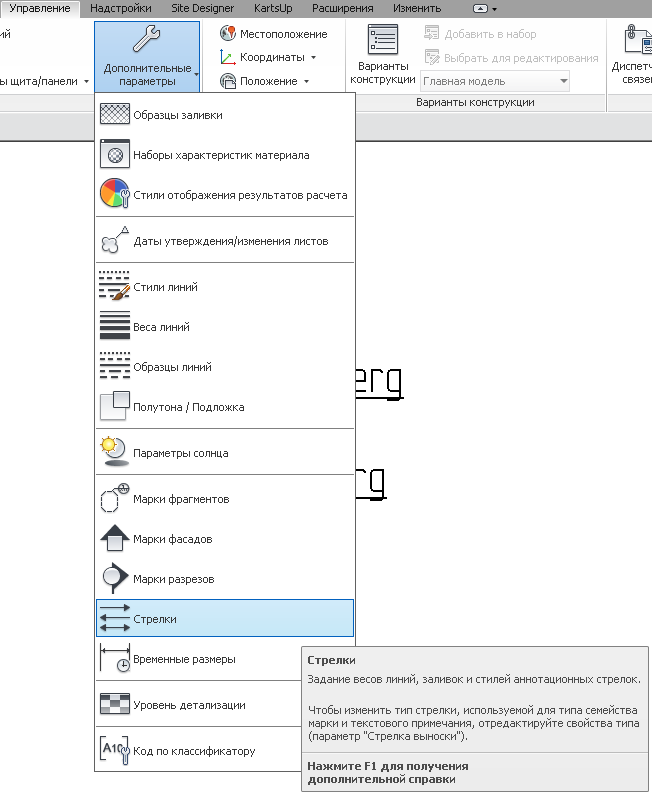The height and width of the screenshot is (794, 652).
Task: Open Марки разрезов section icon
Action: tap(115, 578)
